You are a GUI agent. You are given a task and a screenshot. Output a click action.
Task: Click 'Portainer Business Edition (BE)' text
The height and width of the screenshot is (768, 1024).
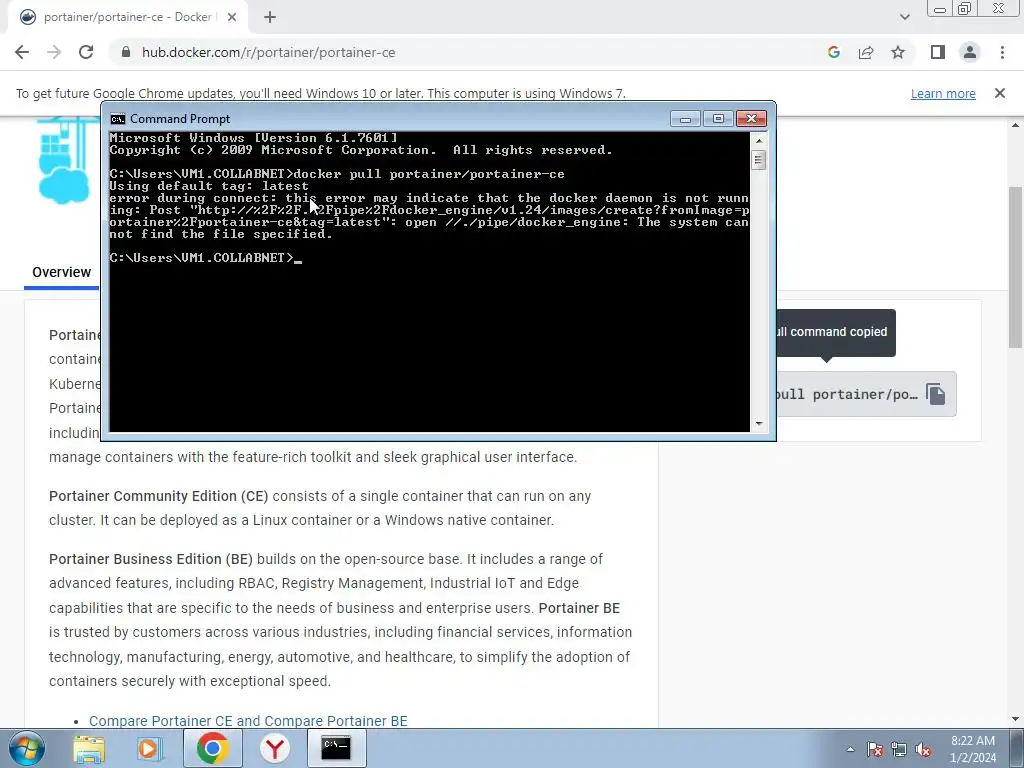coord(151,559)
